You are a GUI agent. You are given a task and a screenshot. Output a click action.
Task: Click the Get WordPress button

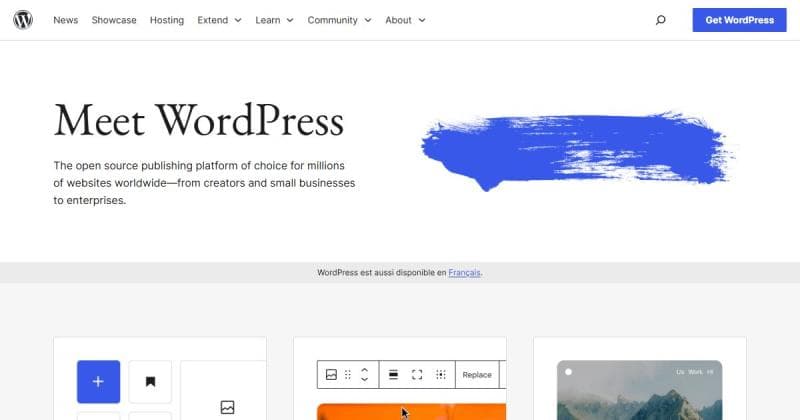739,20
